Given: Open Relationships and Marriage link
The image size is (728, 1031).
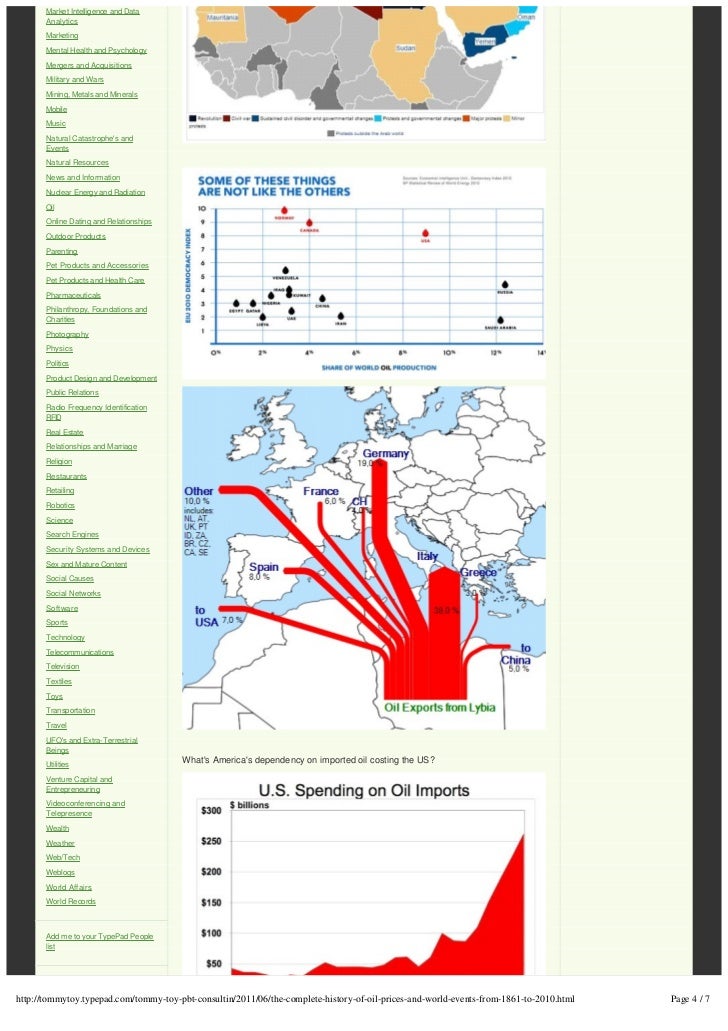Looking at the screenshot, I should 91,447.
